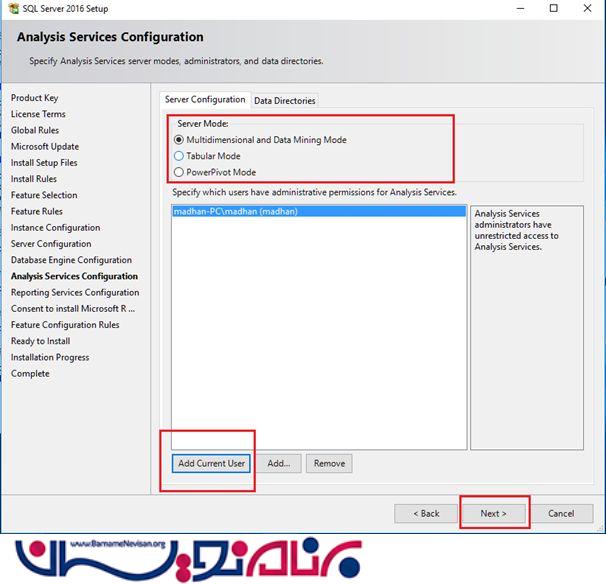Proceed with the Next button
The height and width of the screenshot is (584, 606).
point(493,513)
